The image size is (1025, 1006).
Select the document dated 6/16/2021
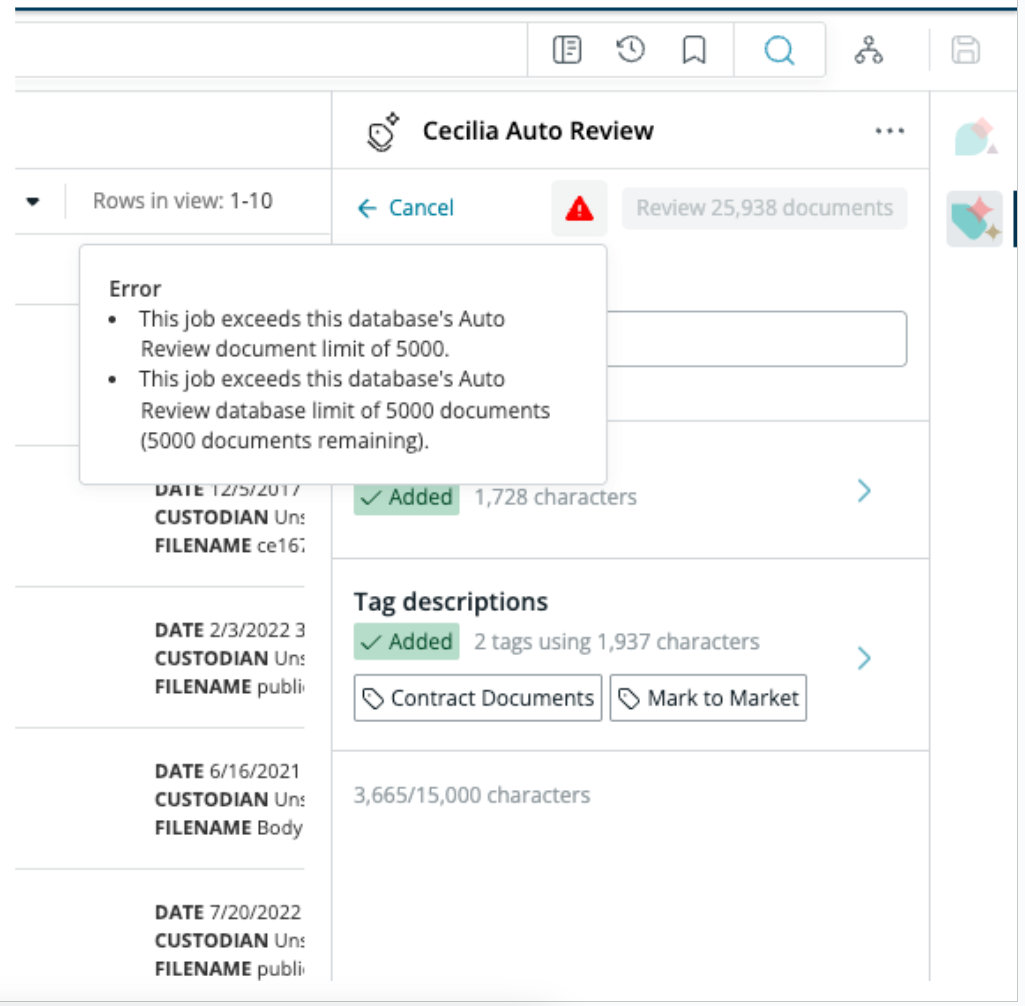[228, 799]
